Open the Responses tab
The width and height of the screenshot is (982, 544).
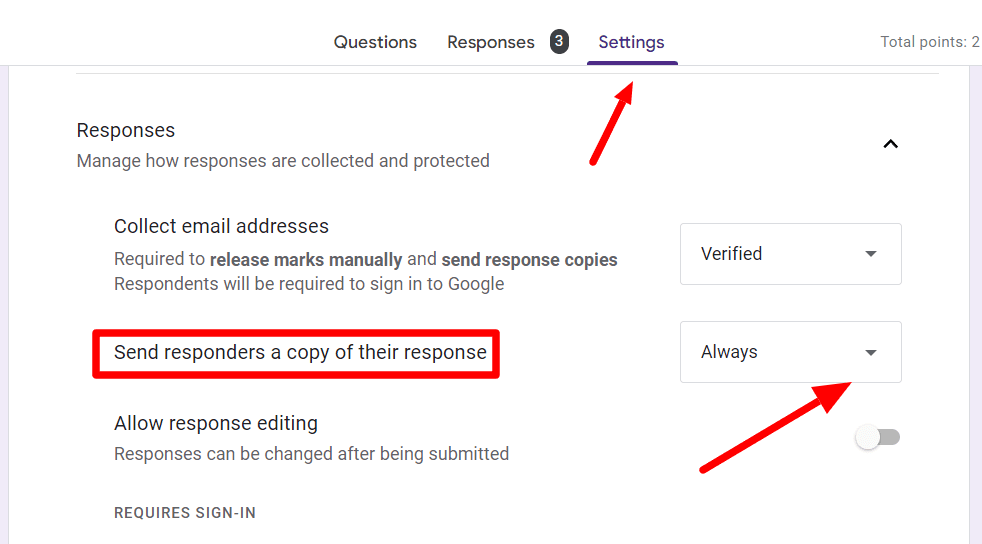491,42
